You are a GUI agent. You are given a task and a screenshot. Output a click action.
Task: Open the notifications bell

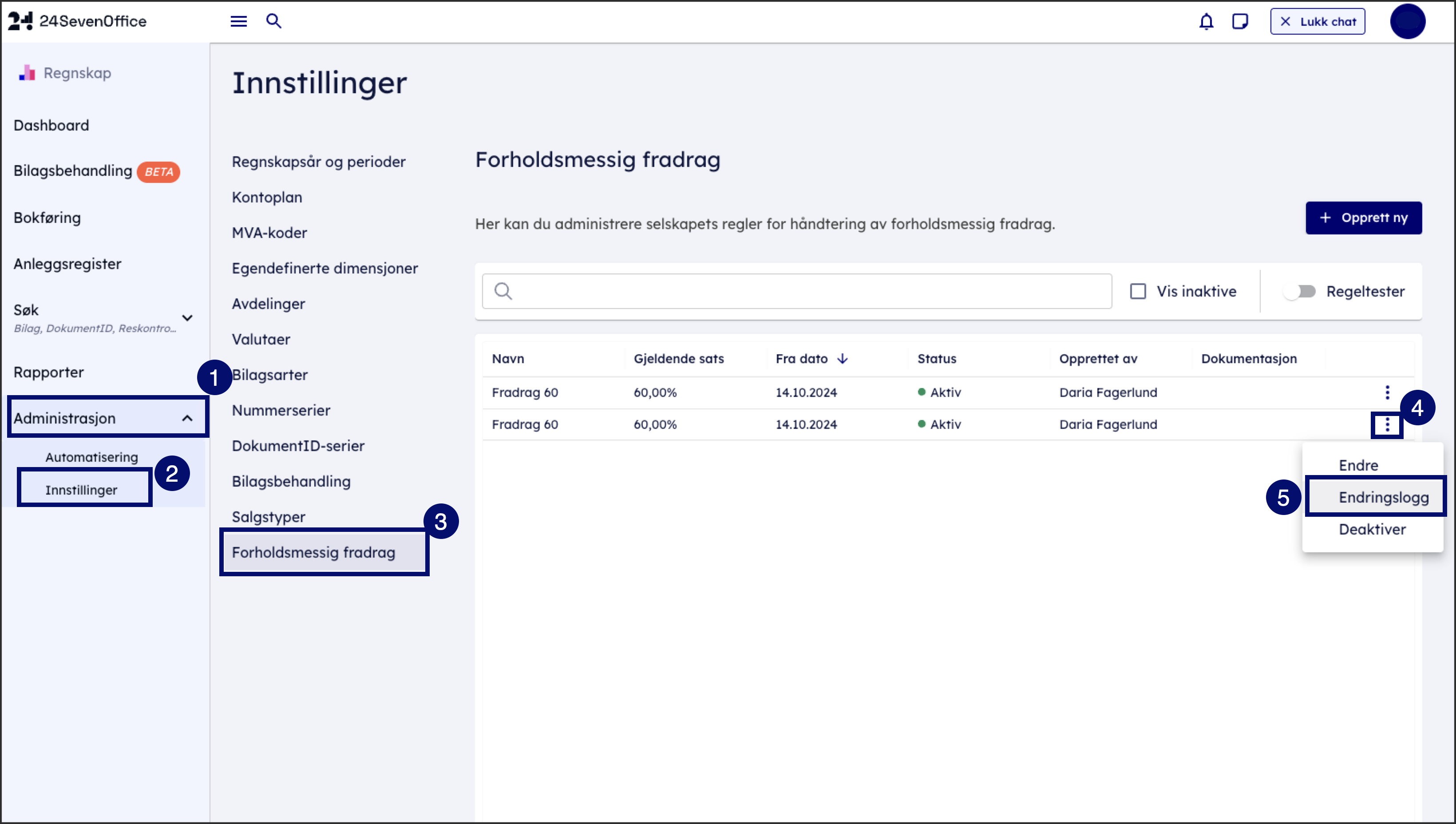point(1206,21)
